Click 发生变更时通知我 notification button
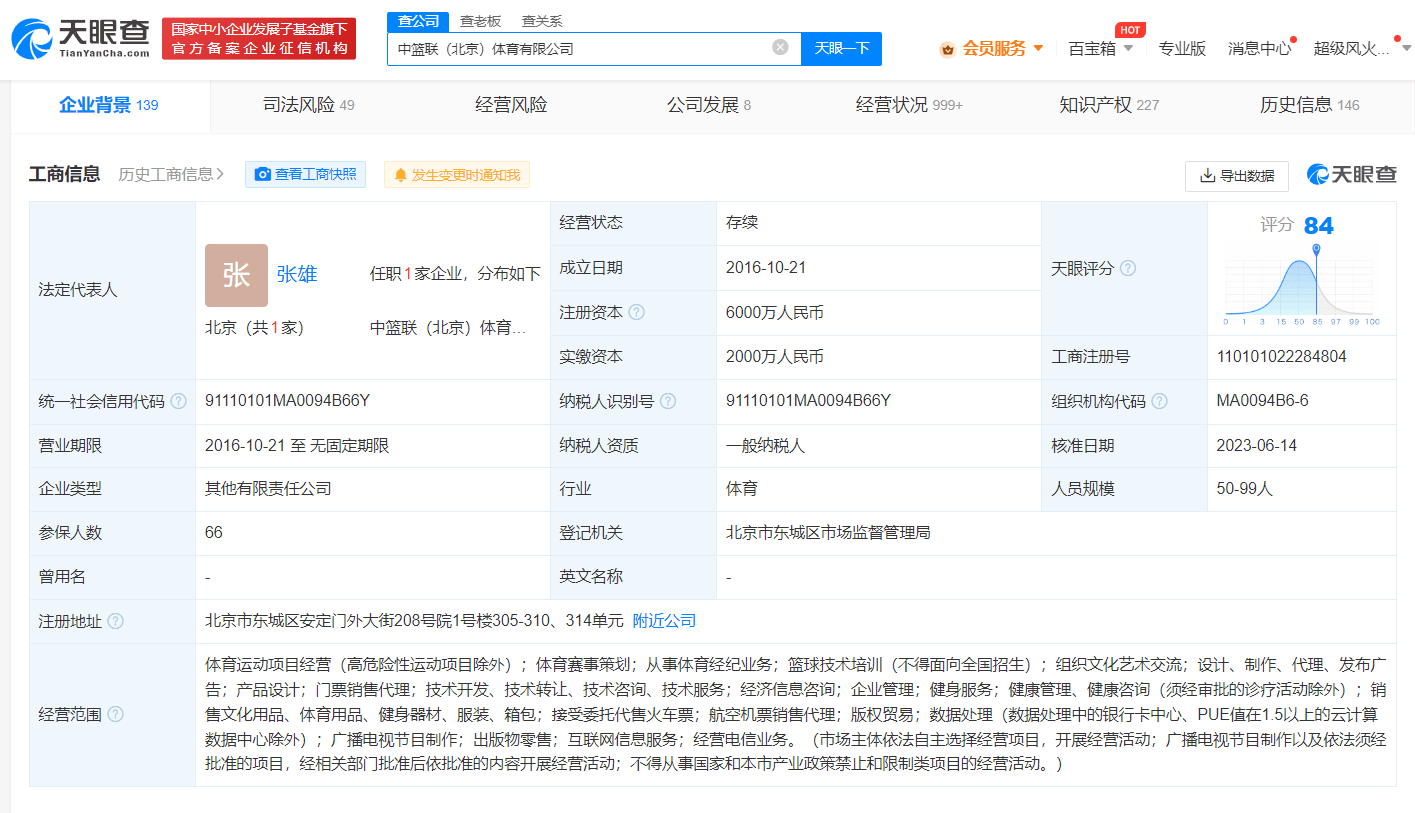Image resolution: width=1415 pixels, height=813 pixels. (457, 175)
